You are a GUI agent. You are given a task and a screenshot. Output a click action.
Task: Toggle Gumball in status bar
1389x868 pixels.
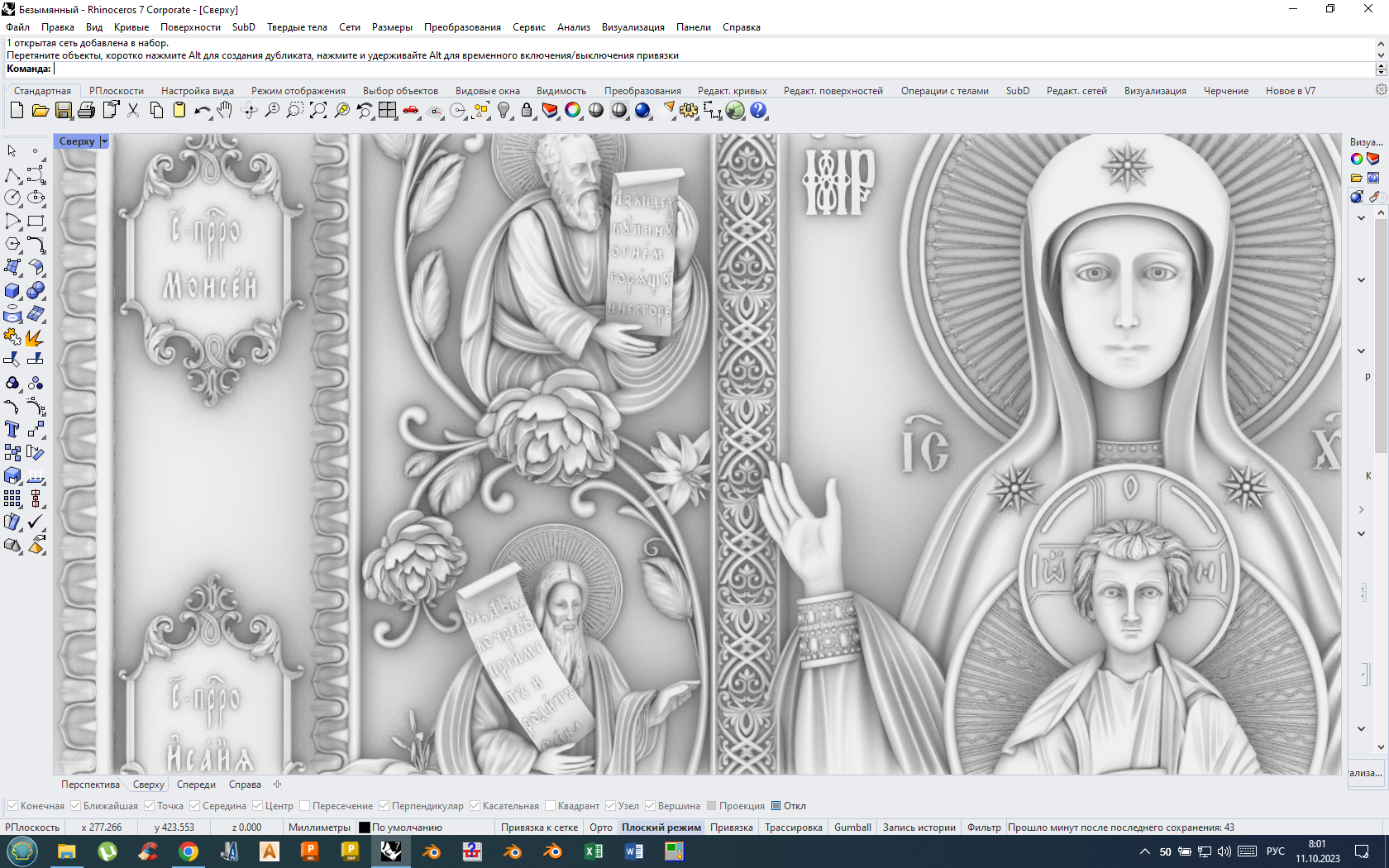[x=852, y=827]
